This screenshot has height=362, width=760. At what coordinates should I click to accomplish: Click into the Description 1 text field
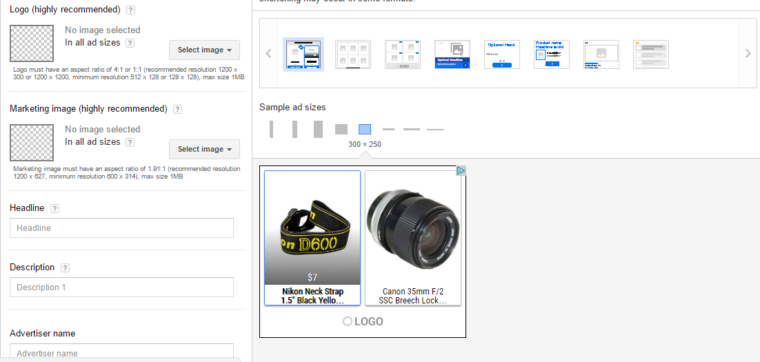[x=122, y=287]
